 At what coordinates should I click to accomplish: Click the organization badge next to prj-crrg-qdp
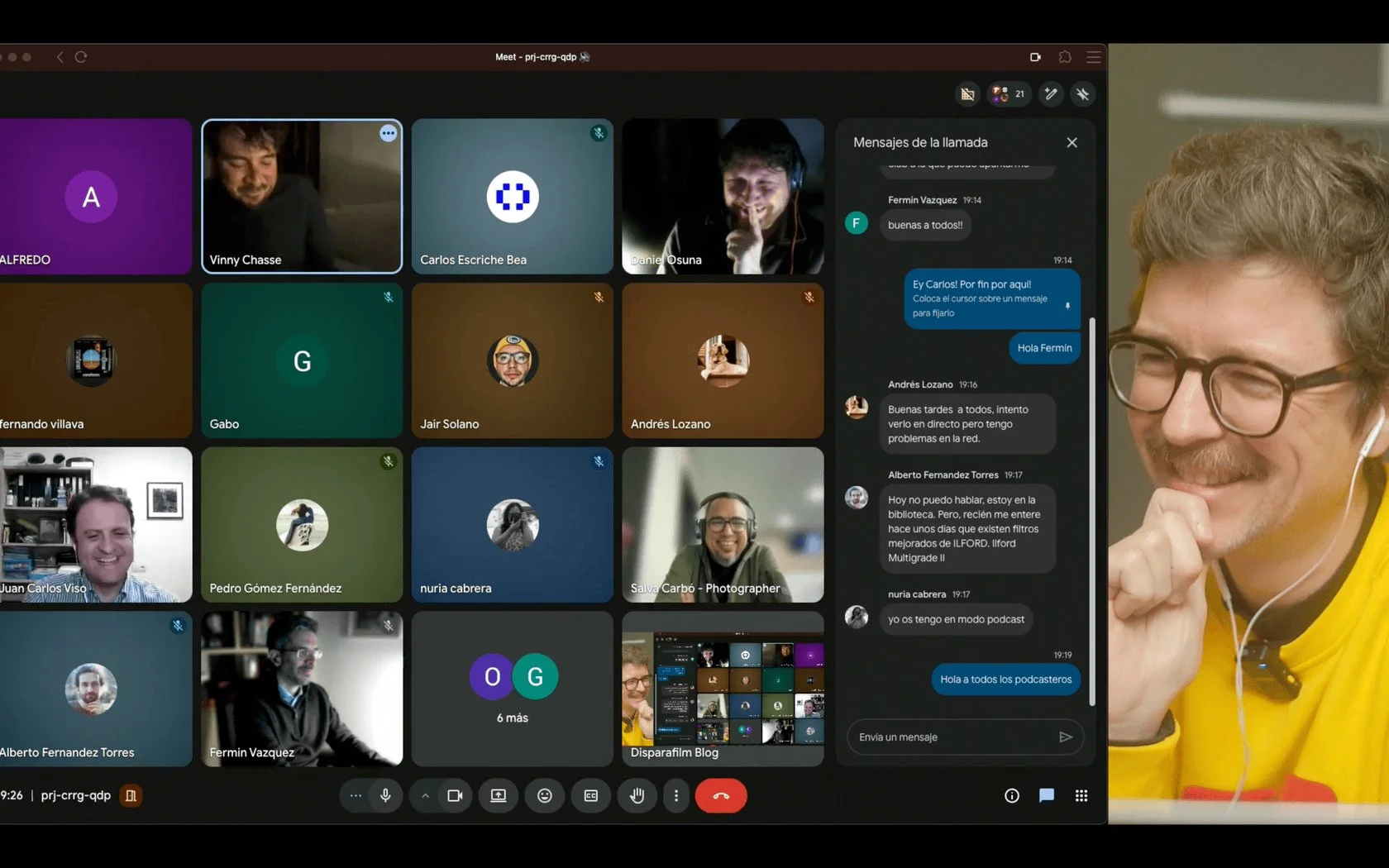[x=131, y=795]
